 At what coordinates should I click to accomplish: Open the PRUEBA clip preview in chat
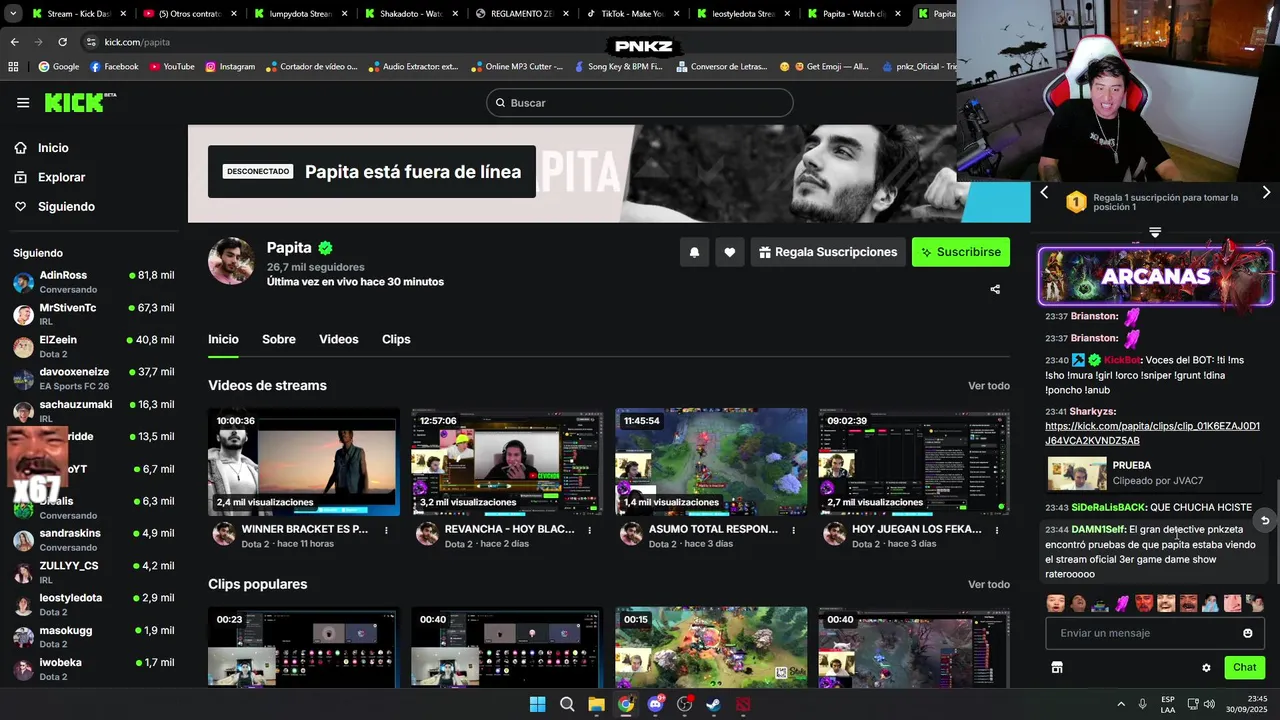pyautogui.click(x=1155, y=473)
